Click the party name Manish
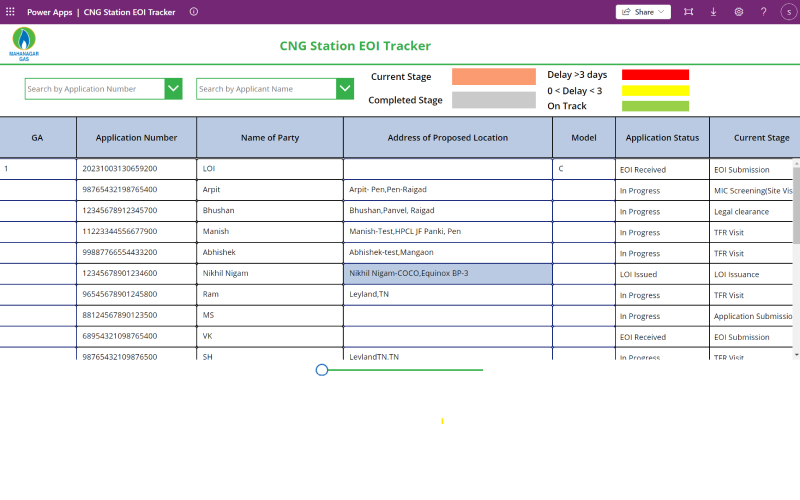Screen dimensions: 800x500 pyautogui.click(x=216, y=231)
